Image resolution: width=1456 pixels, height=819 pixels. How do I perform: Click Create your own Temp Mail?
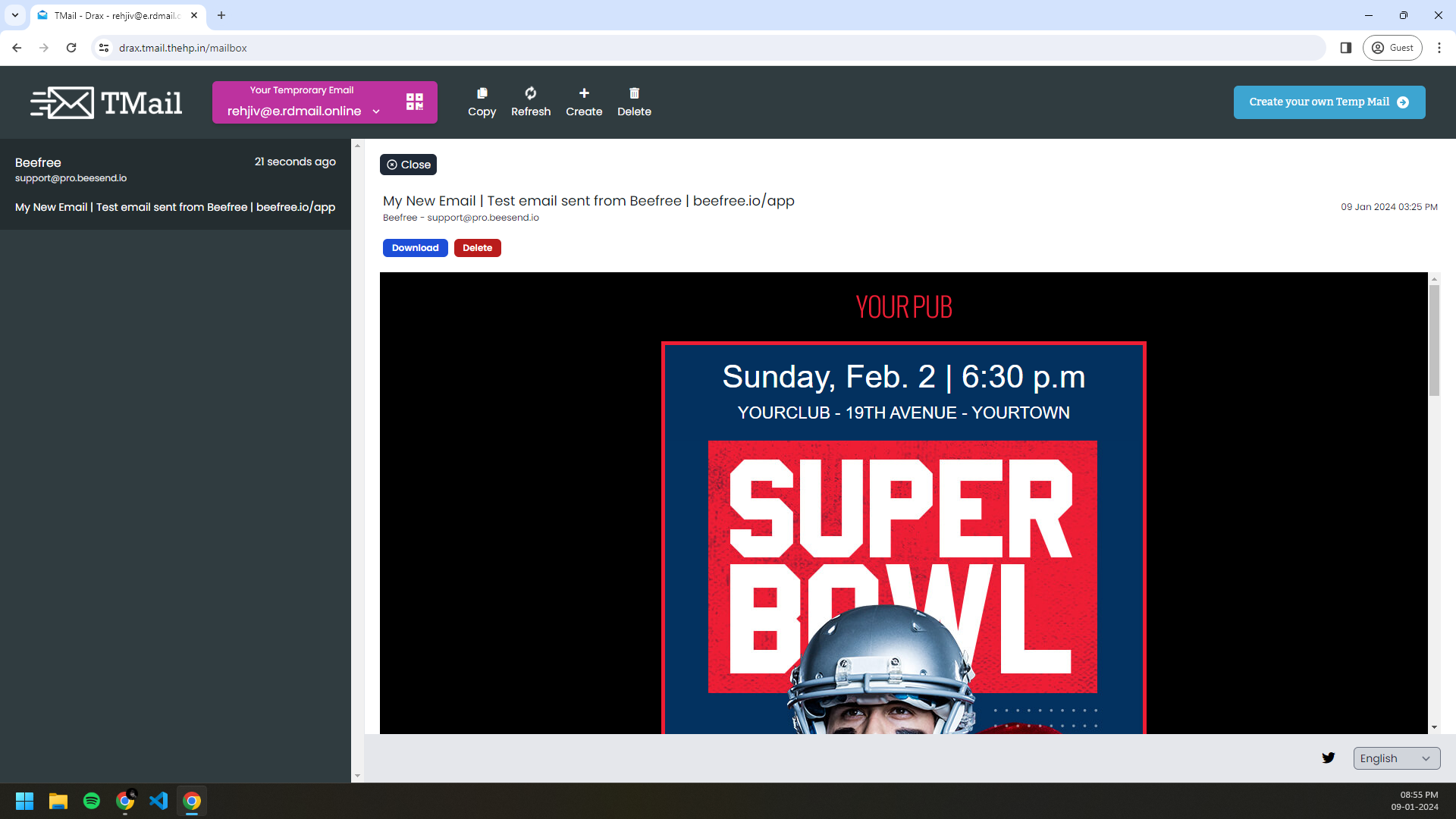pyautogui.click(x=1329, y=102)
